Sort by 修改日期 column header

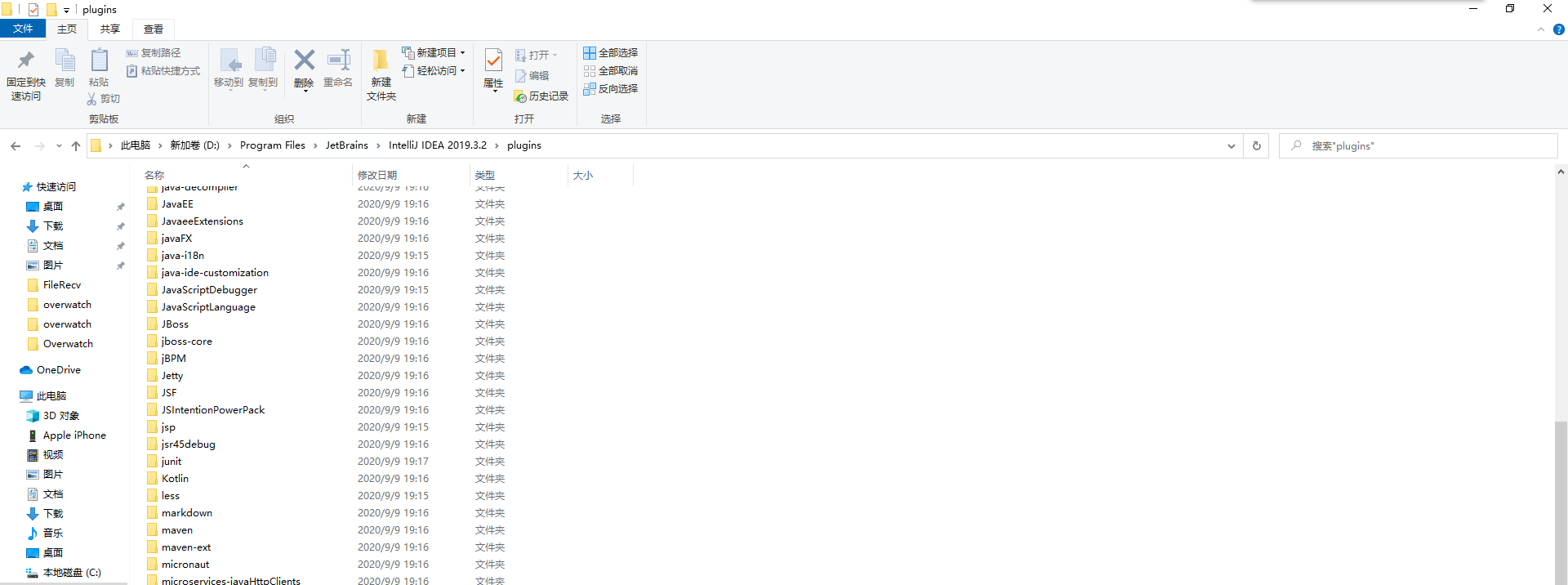(x=411, y=175)
